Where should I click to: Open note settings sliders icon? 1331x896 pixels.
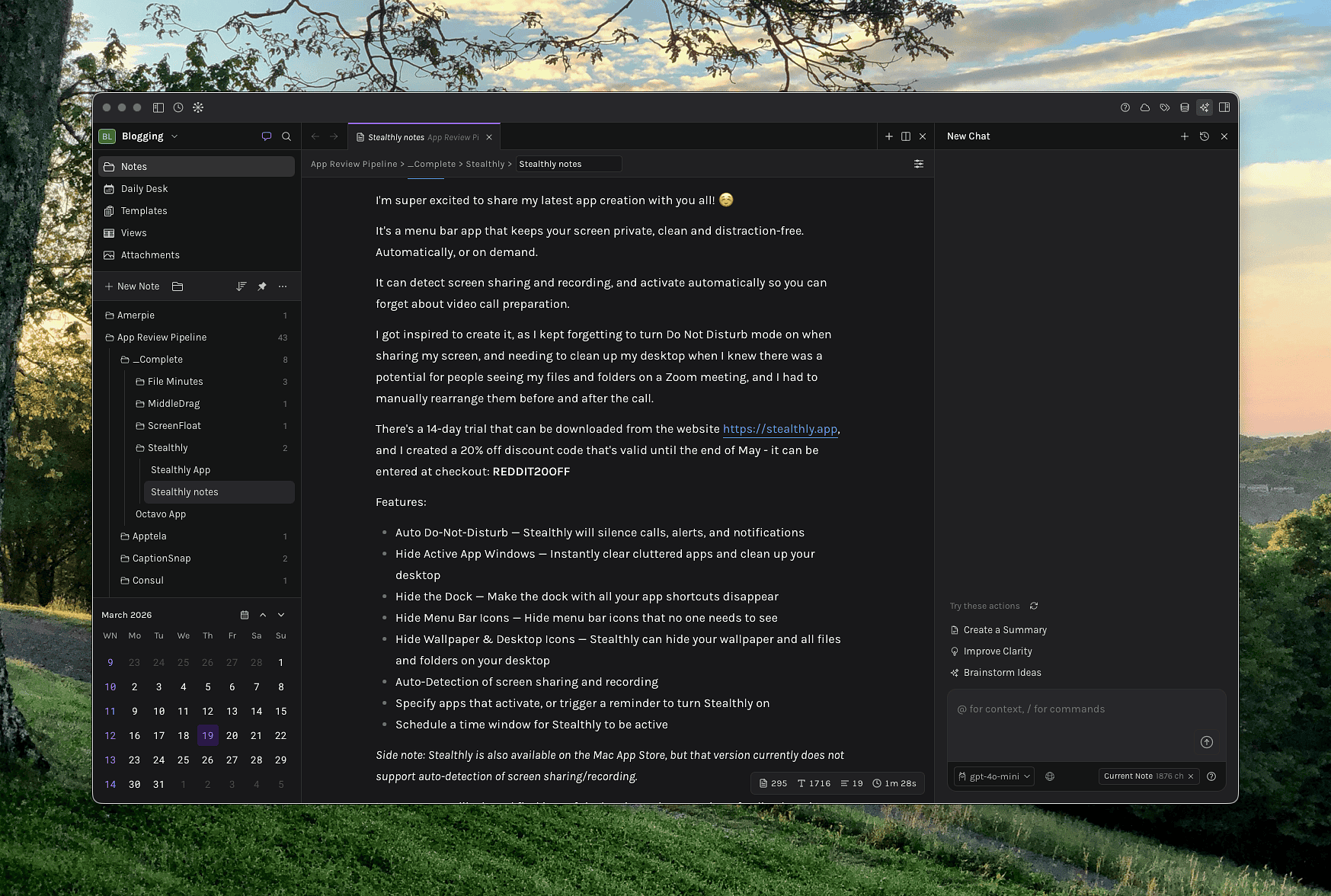(x=919, y=164)
